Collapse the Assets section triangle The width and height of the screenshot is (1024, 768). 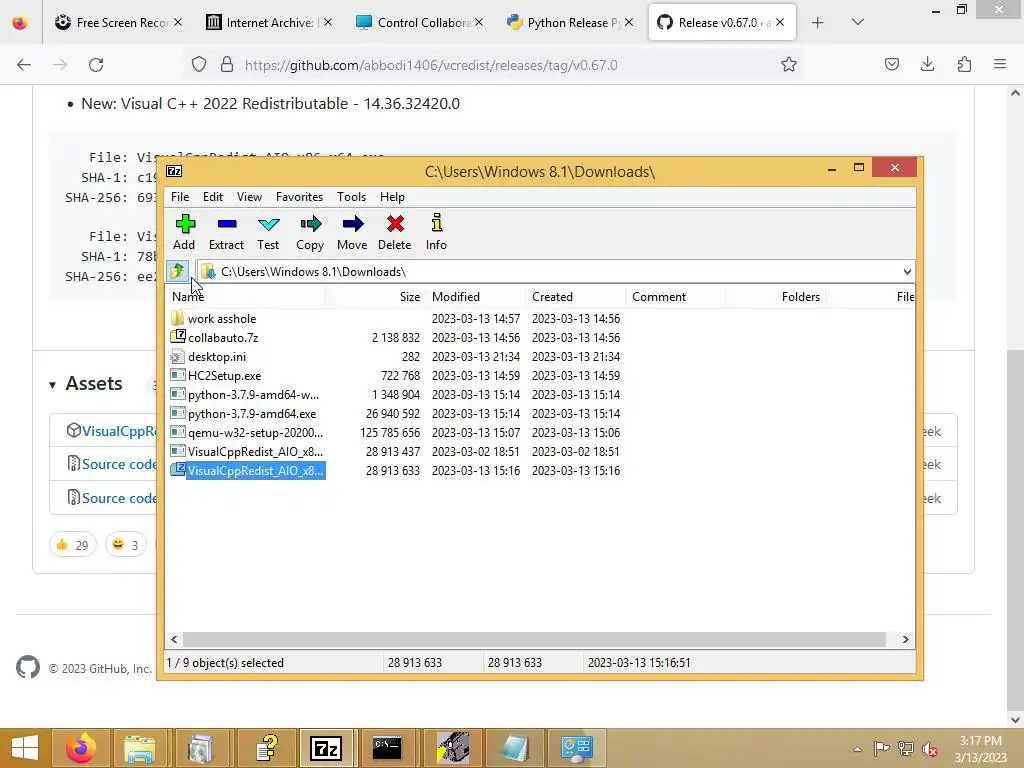point(52,385)
